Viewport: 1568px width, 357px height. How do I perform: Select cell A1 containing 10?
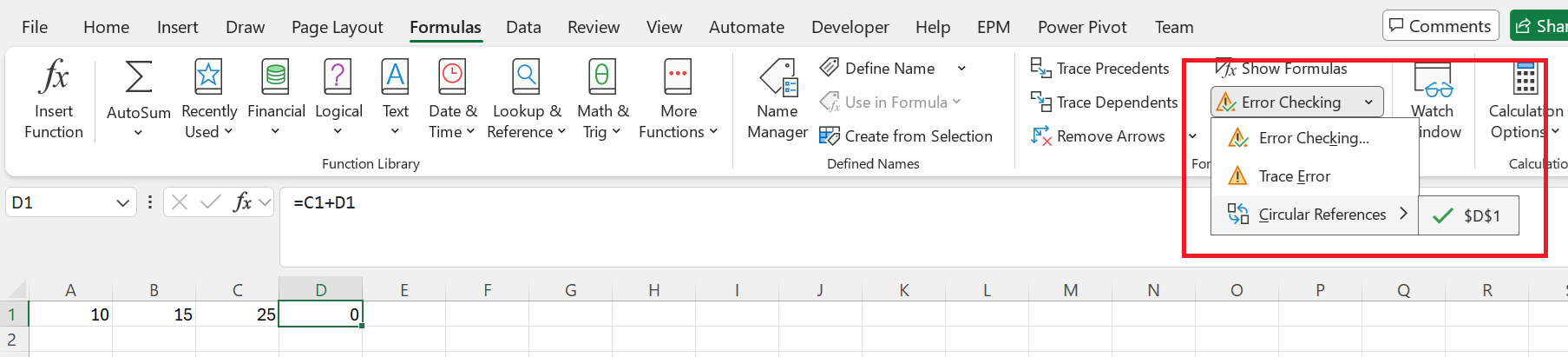(x=70, y=314)
